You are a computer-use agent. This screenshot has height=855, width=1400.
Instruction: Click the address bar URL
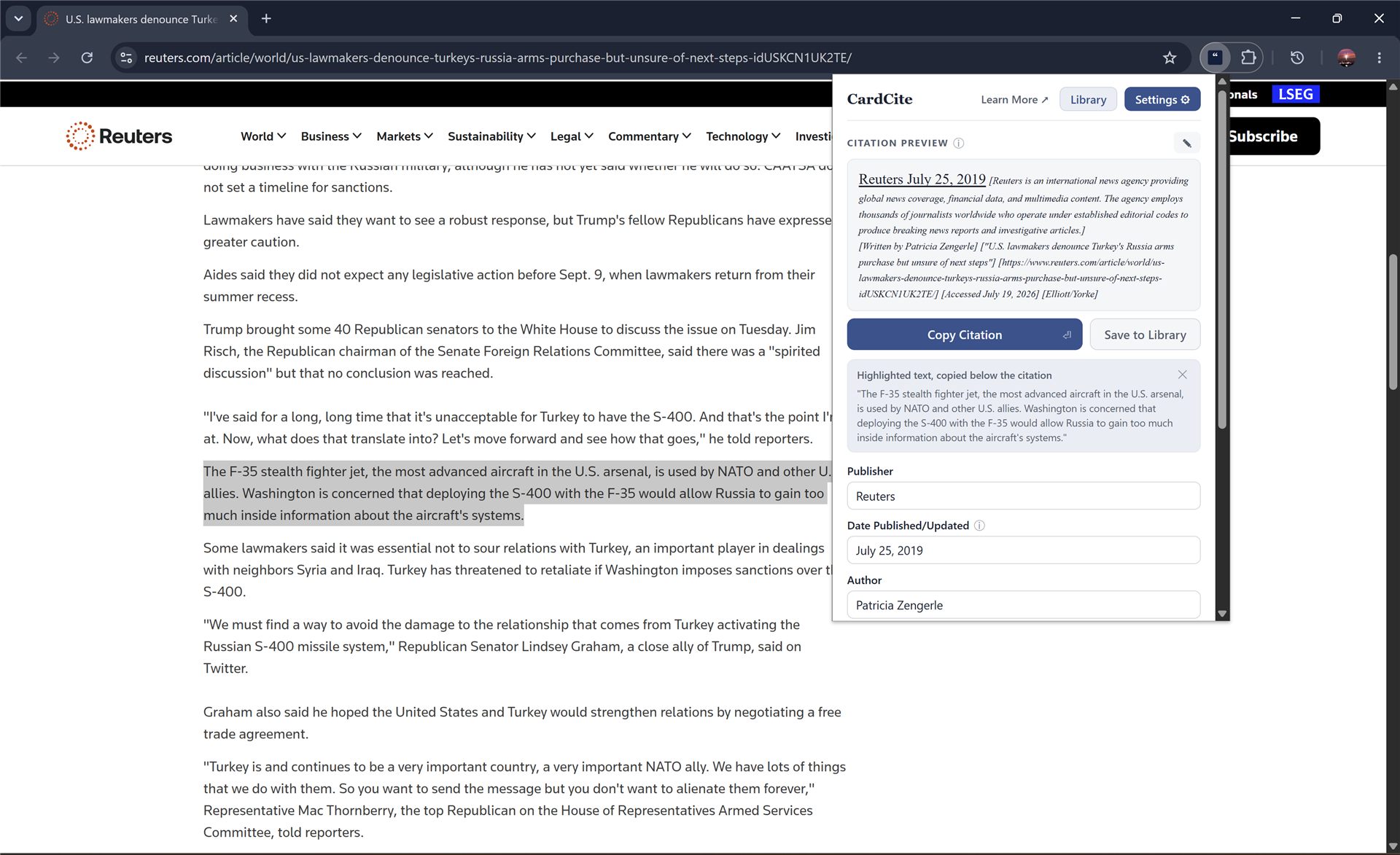point(498,58)
